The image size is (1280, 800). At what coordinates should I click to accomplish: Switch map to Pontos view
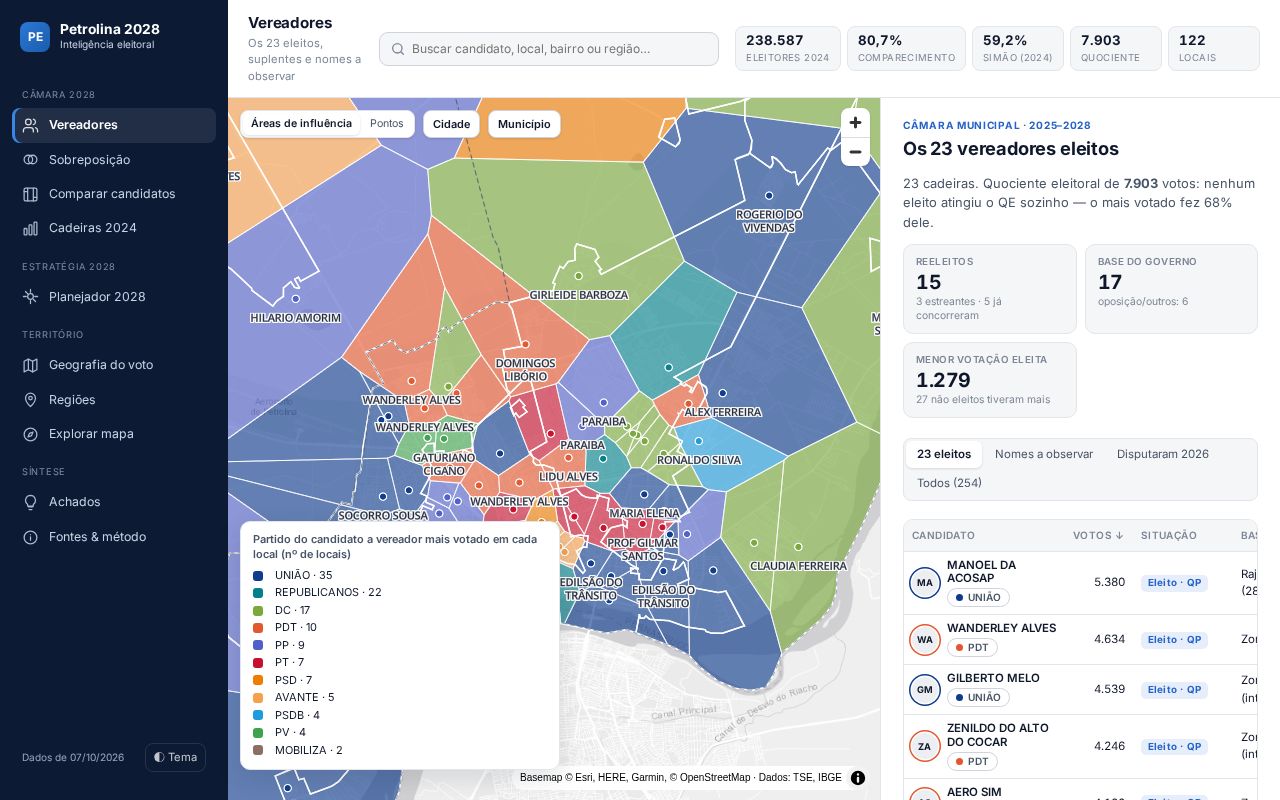tap(387, 124)
